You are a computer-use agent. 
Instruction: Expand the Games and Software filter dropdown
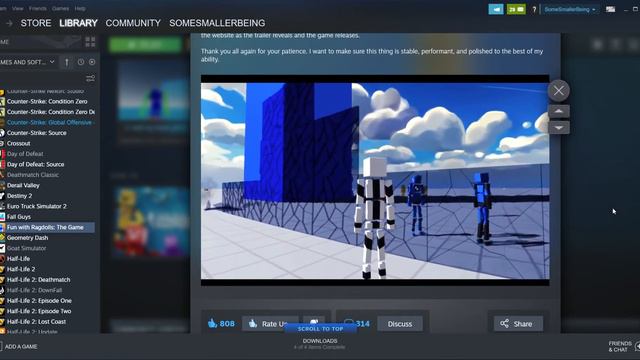[28, 62]
